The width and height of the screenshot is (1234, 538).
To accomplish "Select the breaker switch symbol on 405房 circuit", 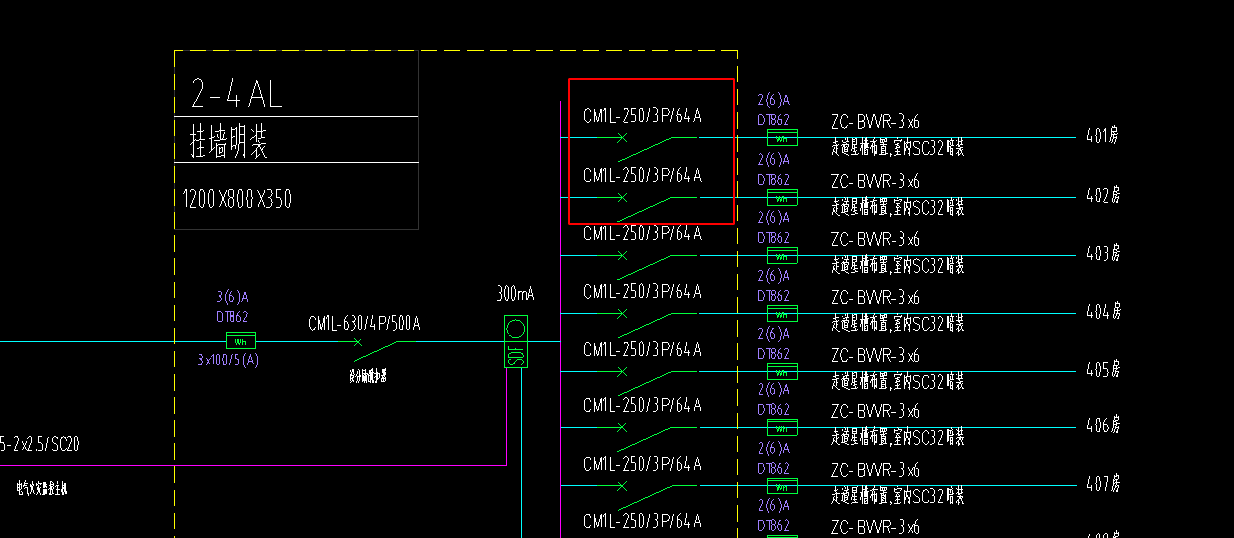I will 645,381.
